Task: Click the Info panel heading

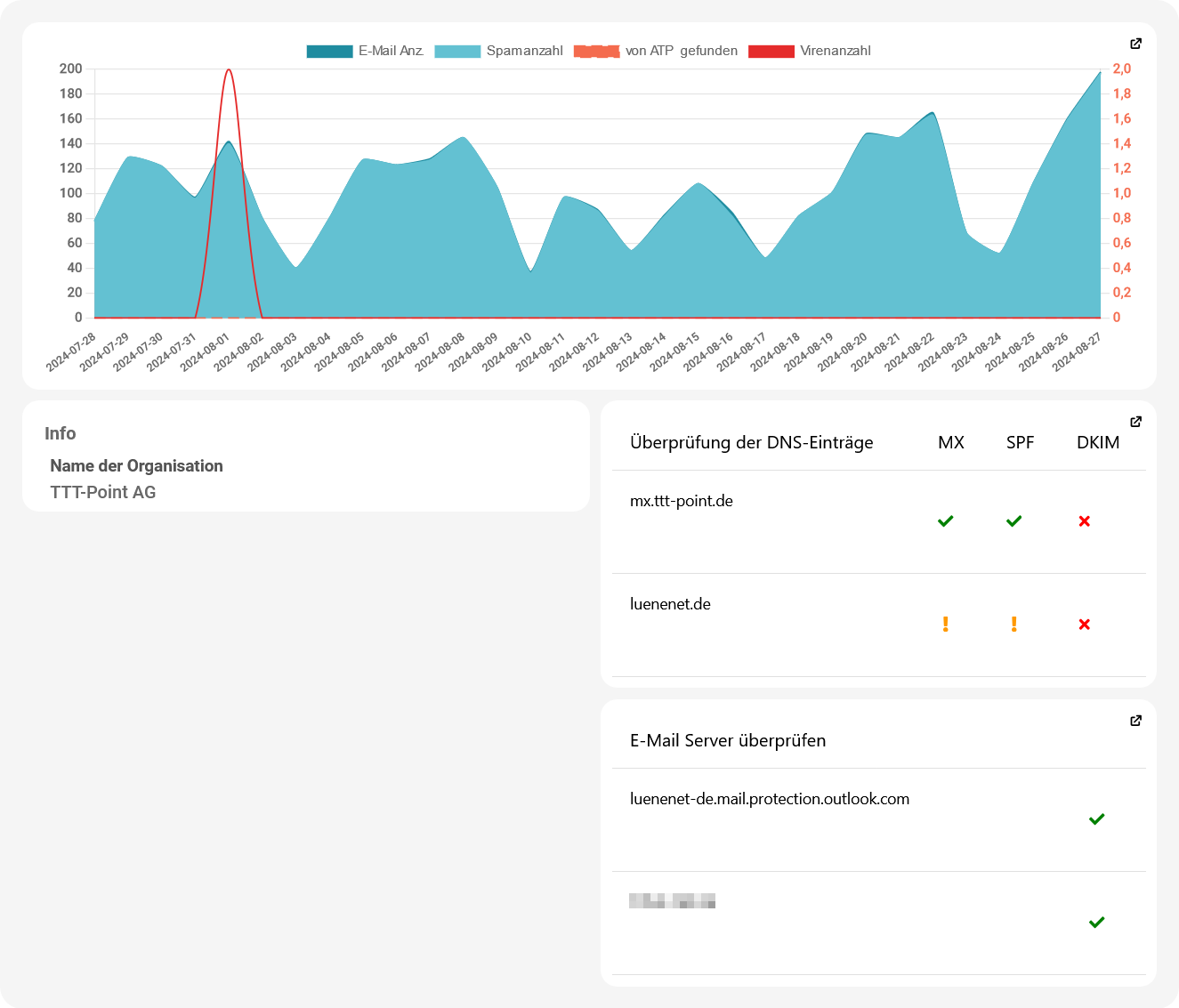Action: click(x=61, y=433)
